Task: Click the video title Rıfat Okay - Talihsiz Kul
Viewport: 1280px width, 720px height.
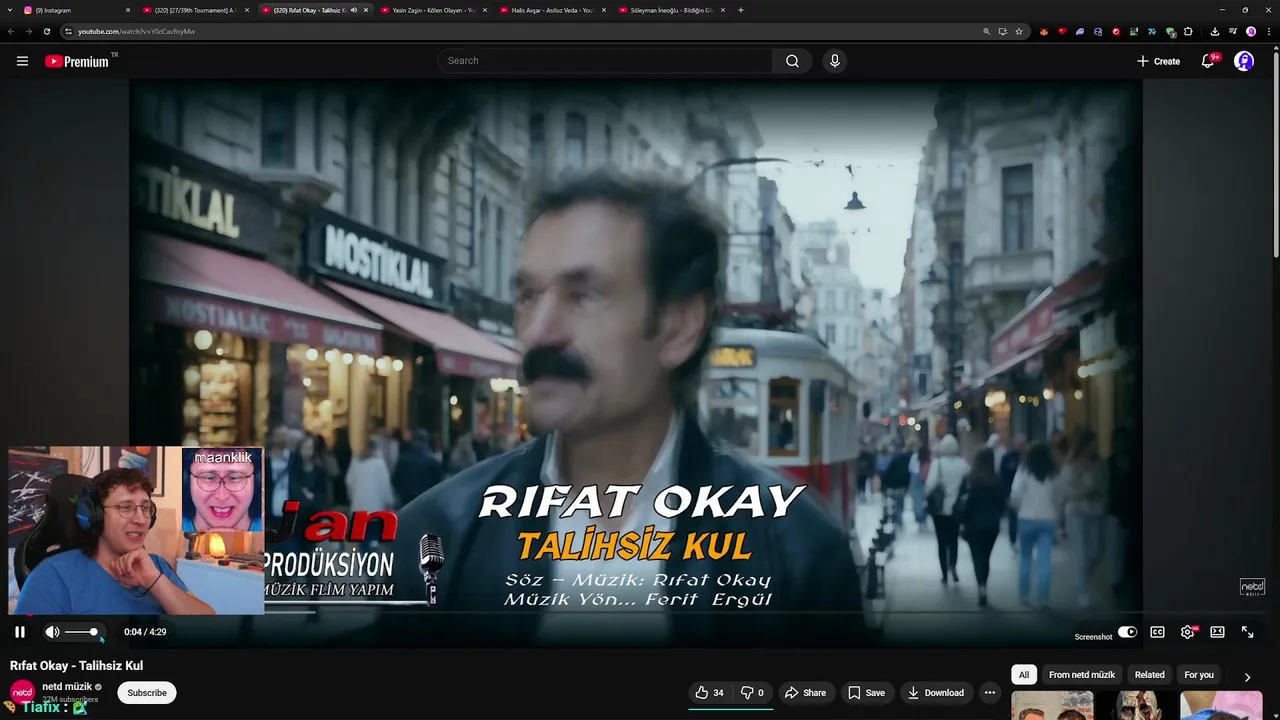Action: pos(77,666)
